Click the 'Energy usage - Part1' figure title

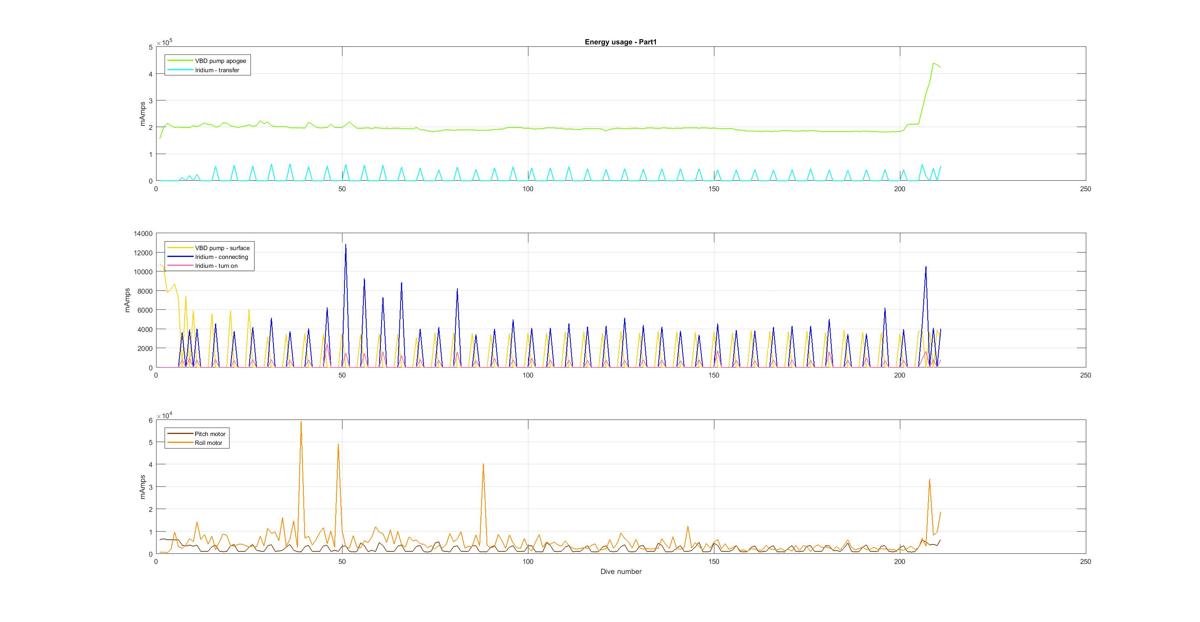pyautogui.click(x=620, y=42)
